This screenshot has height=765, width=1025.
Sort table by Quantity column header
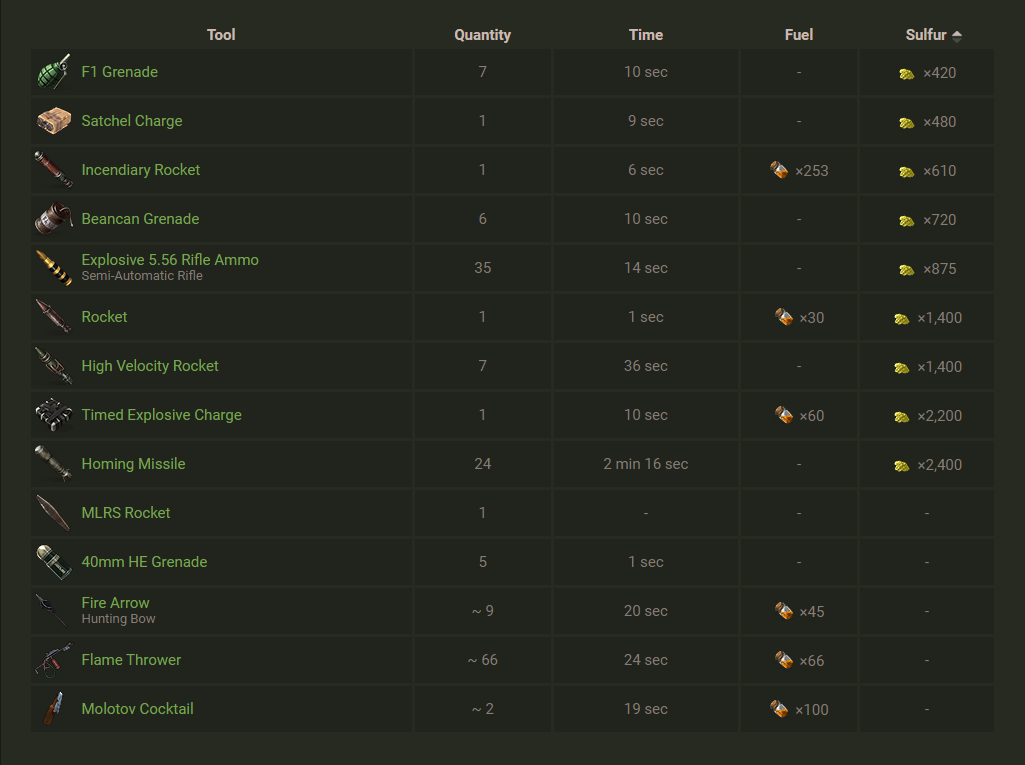tap(482, 35)
